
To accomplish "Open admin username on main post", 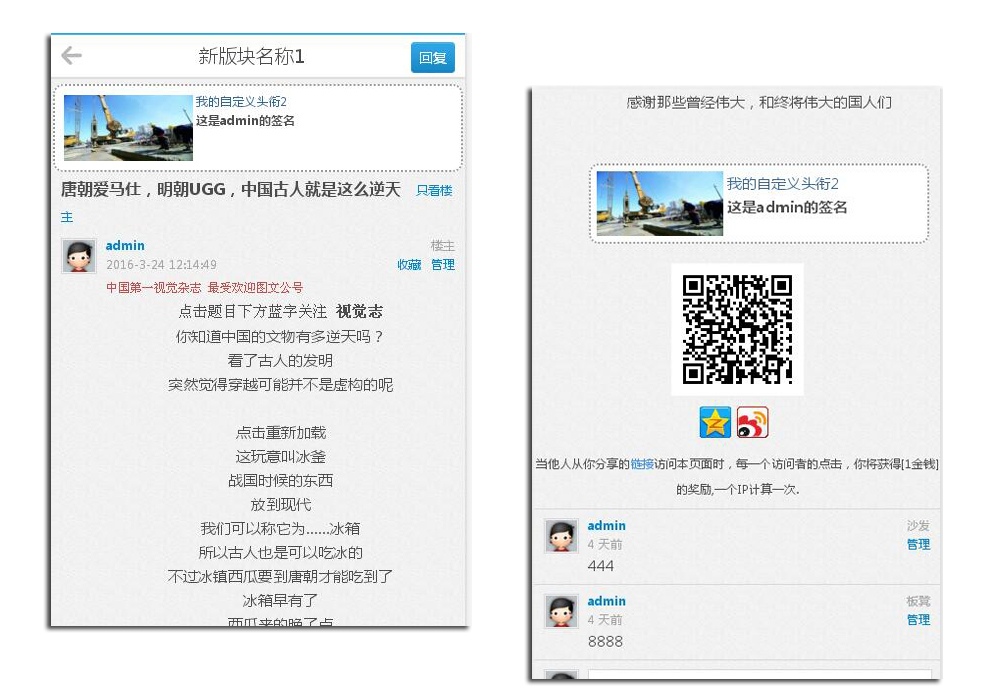I will (125, 245).
